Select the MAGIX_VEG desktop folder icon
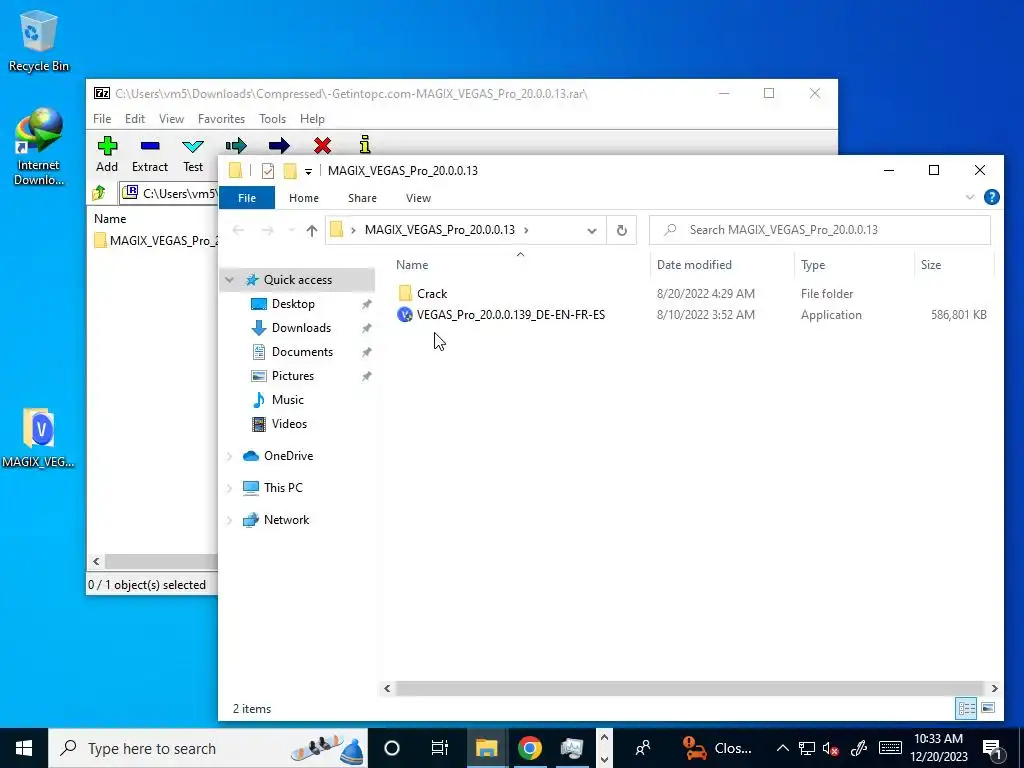 [x=39, y=438]
